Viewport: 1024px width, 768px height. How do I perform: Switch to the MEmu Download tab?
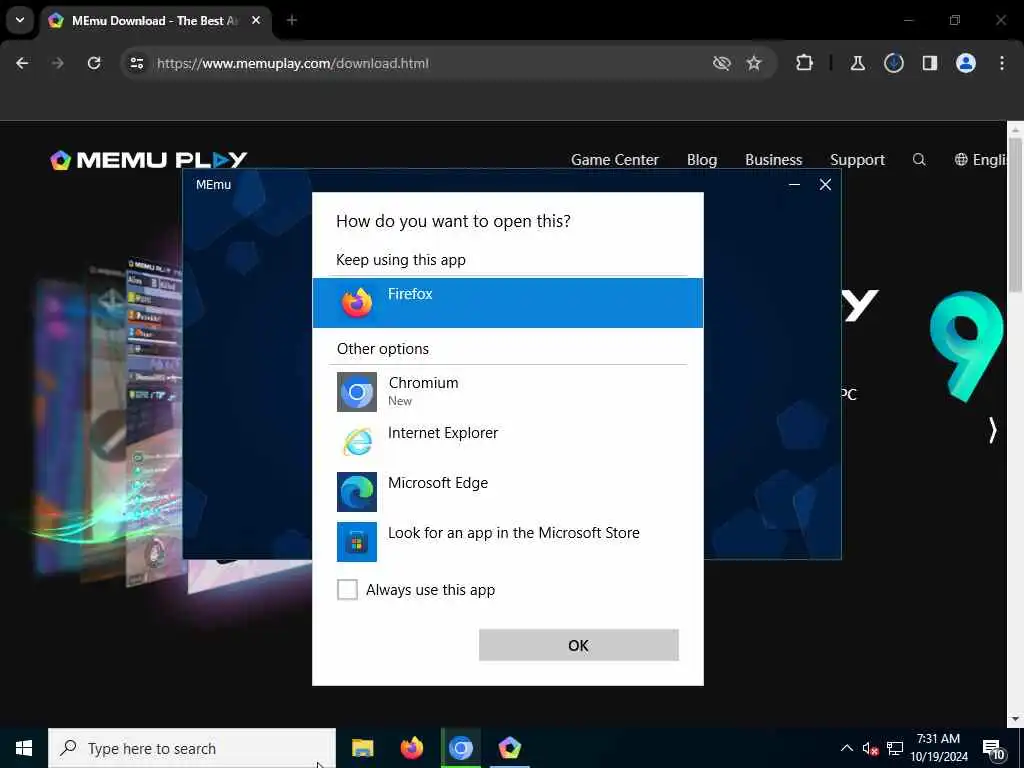[155, 21]
